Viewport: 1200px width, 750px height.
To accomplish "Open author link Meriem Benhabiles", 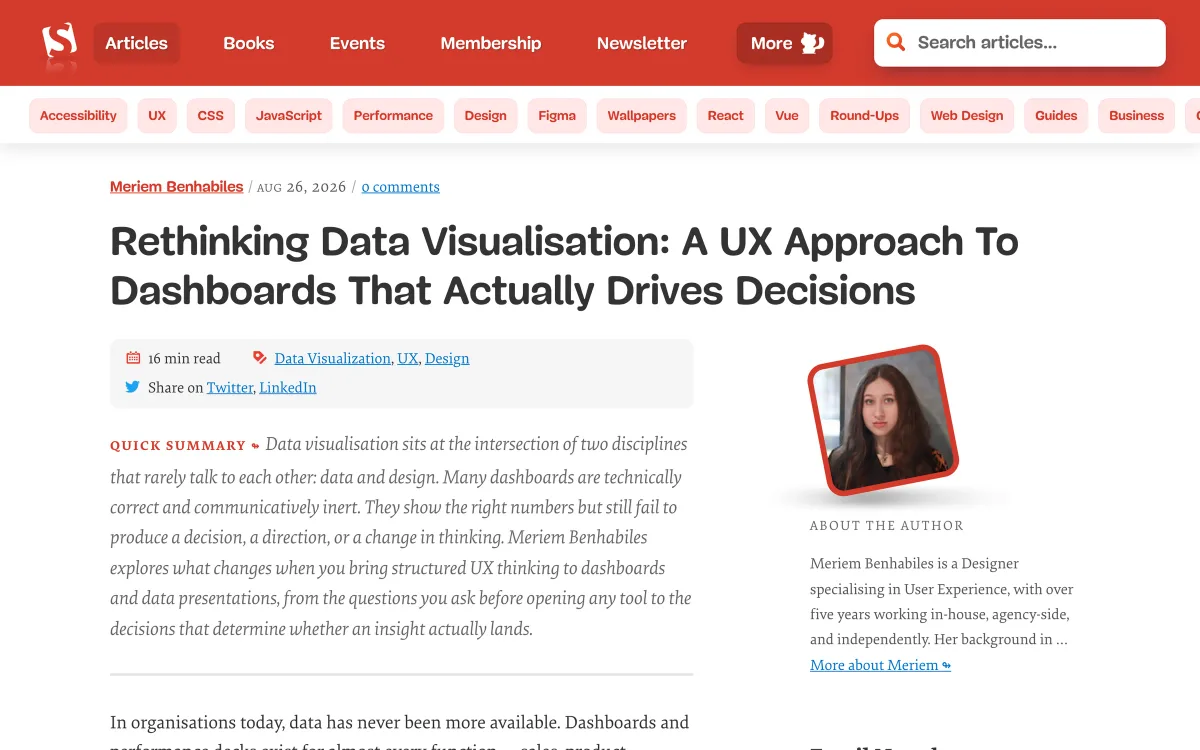I will (177, 187).
